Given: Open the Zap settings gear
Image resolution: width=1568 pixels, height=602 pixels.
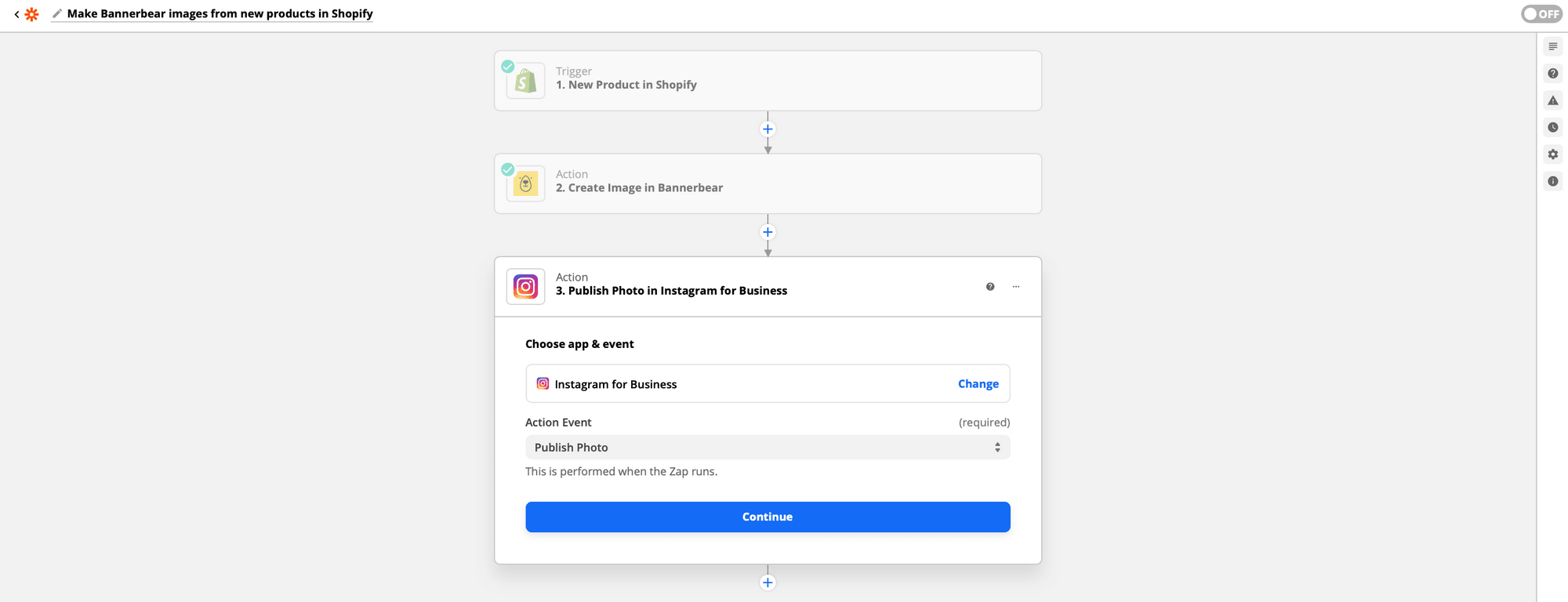Looking at the screenshot, I should click(x=1552, y=154).
